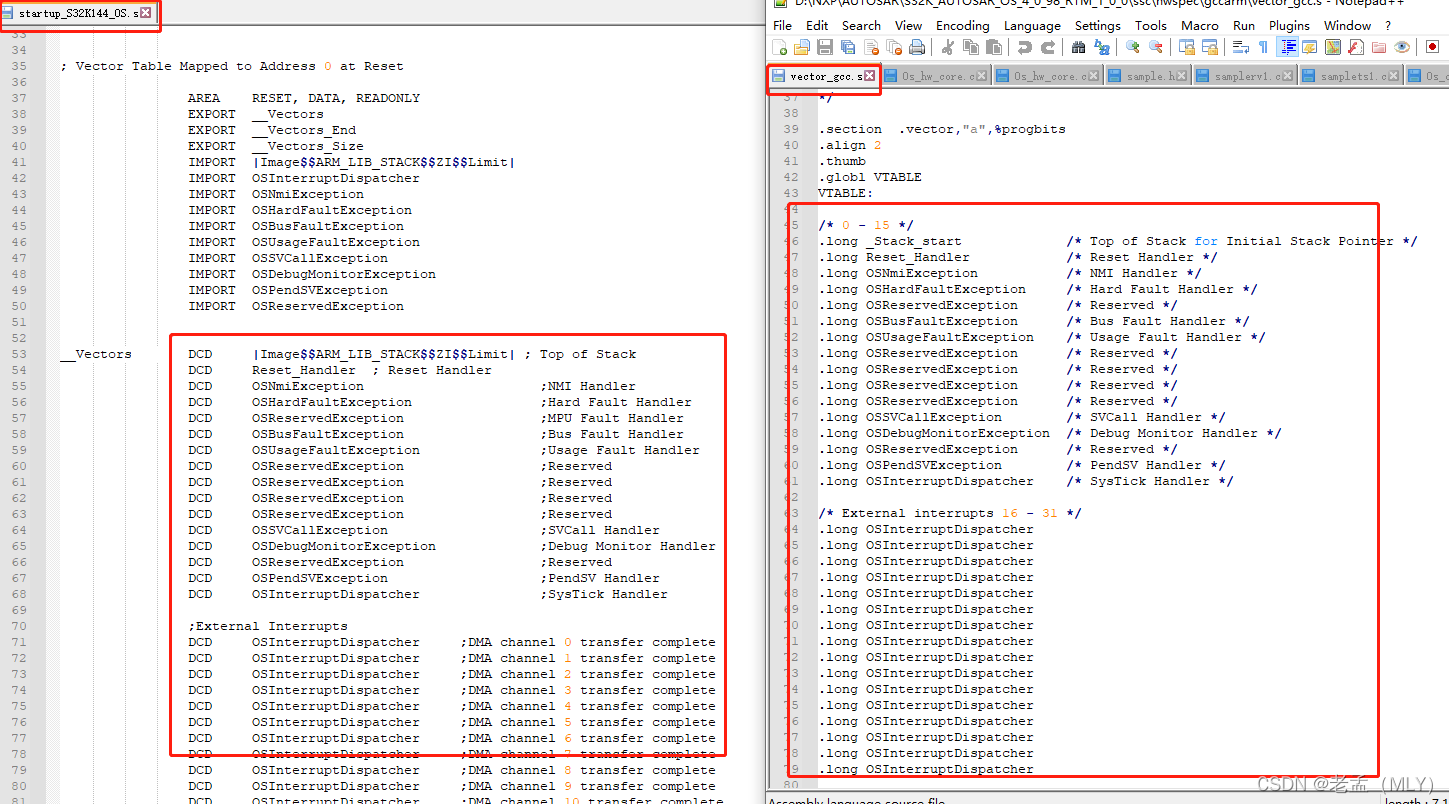
Task: Open the User Defined Language dialog icon
Action: point(1310,47)
